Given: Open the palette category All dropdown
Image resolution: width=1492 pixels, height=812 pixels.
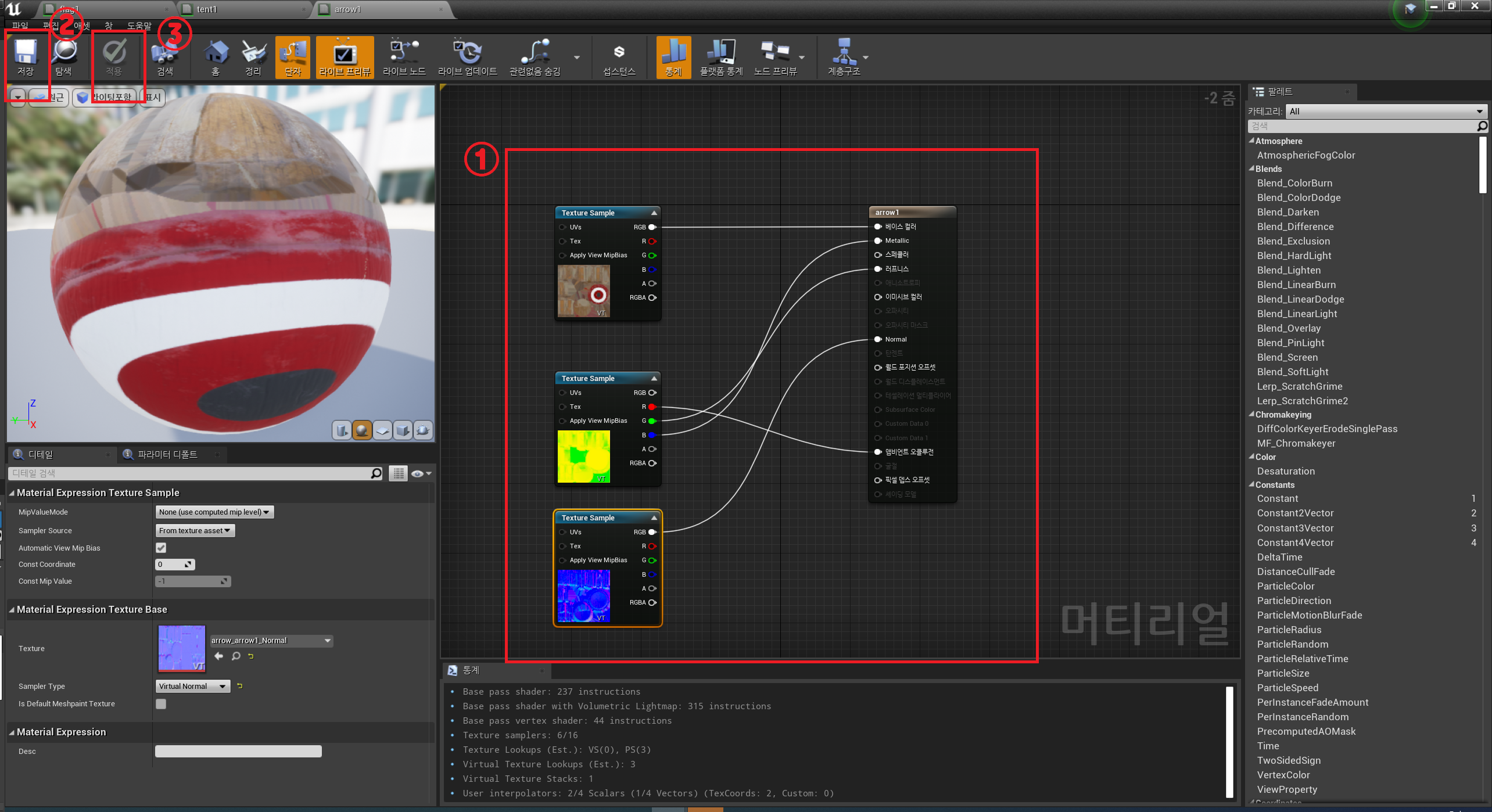Looking at the screenshot, I should 1386,111.
